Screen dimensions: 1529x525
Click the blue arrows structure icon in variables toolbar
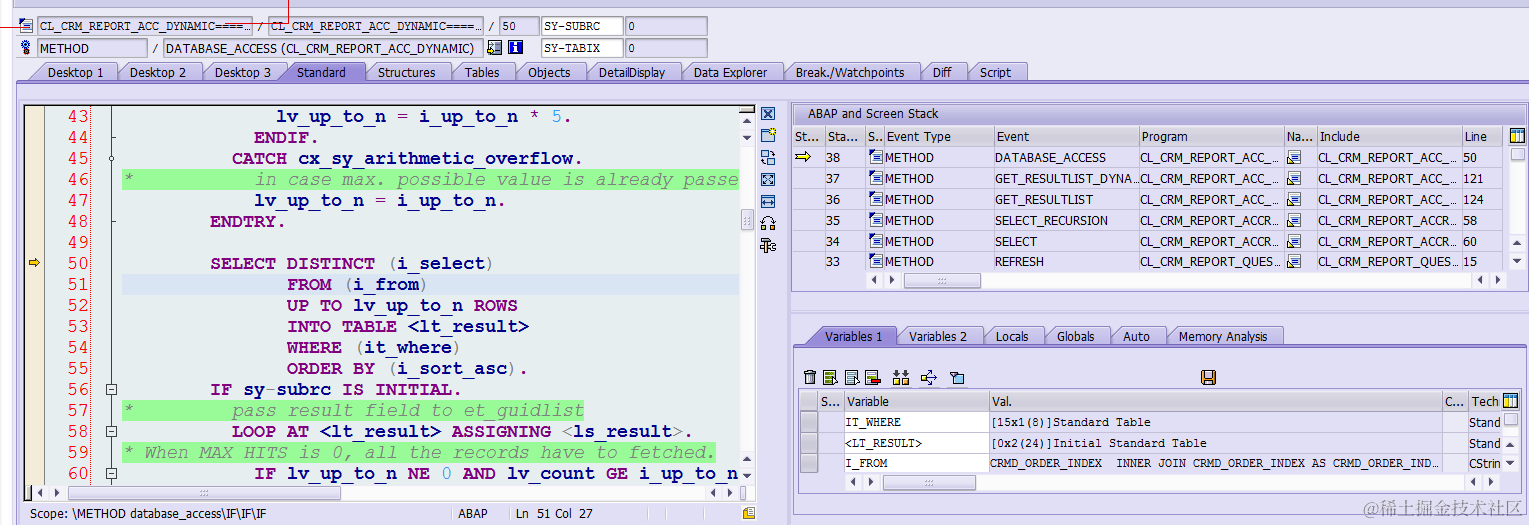click(929, 377)
